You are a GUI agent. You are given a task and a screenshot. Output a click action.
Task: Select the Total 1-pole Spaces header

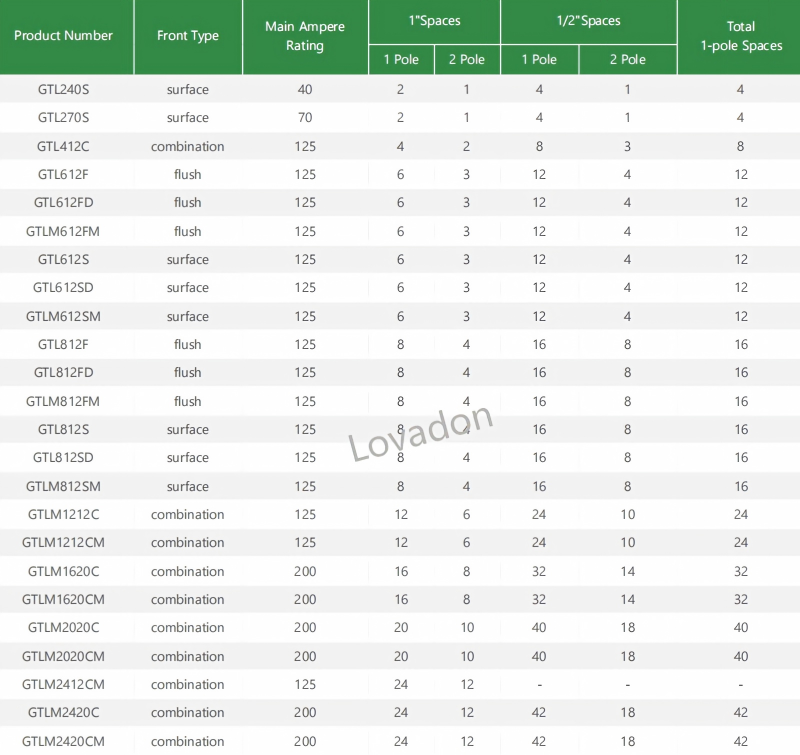[741, 36]
